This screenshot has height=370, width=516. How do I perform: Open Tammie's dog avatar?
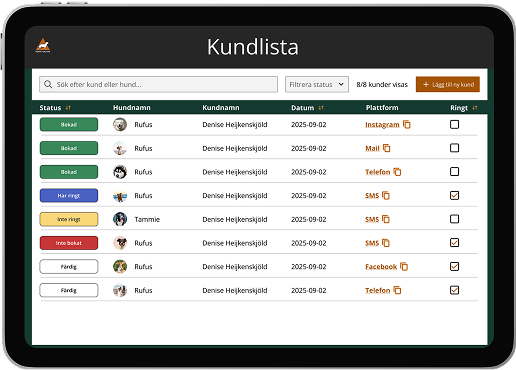click(x=120, y=219)
